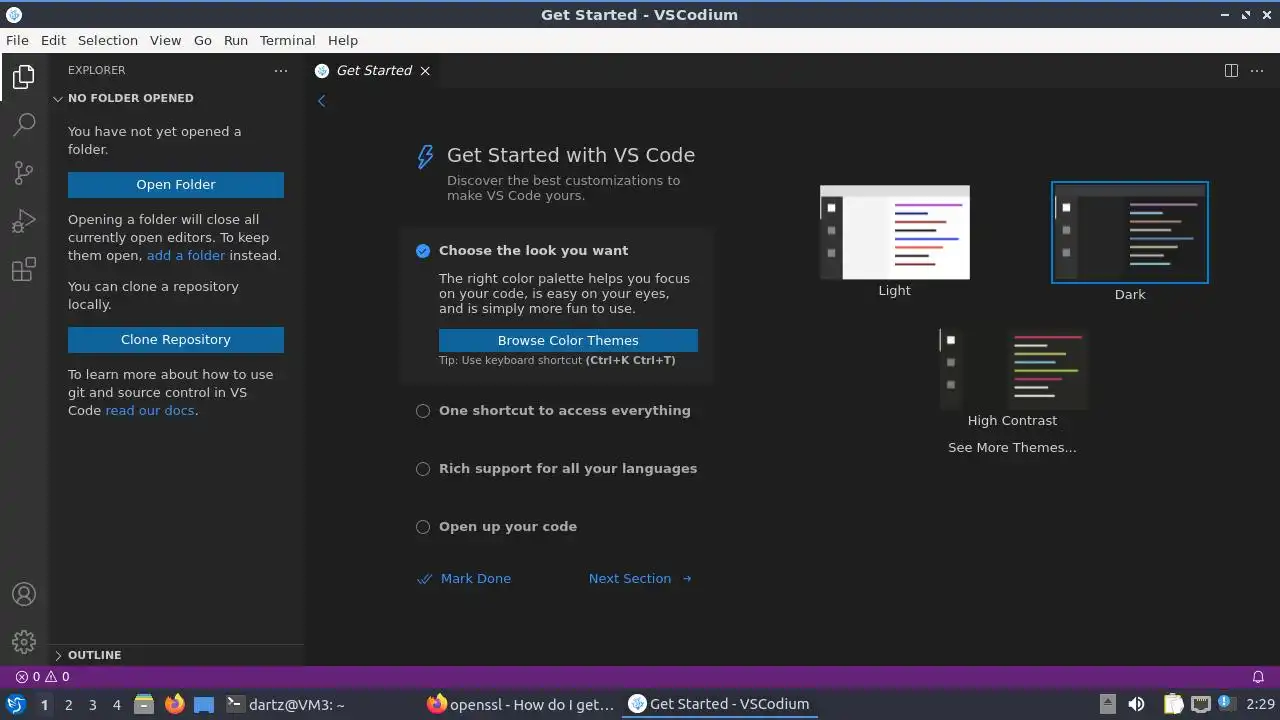Open the Extensions view
Viewport: 1280px width, 720px height.
tap(24, 269)
